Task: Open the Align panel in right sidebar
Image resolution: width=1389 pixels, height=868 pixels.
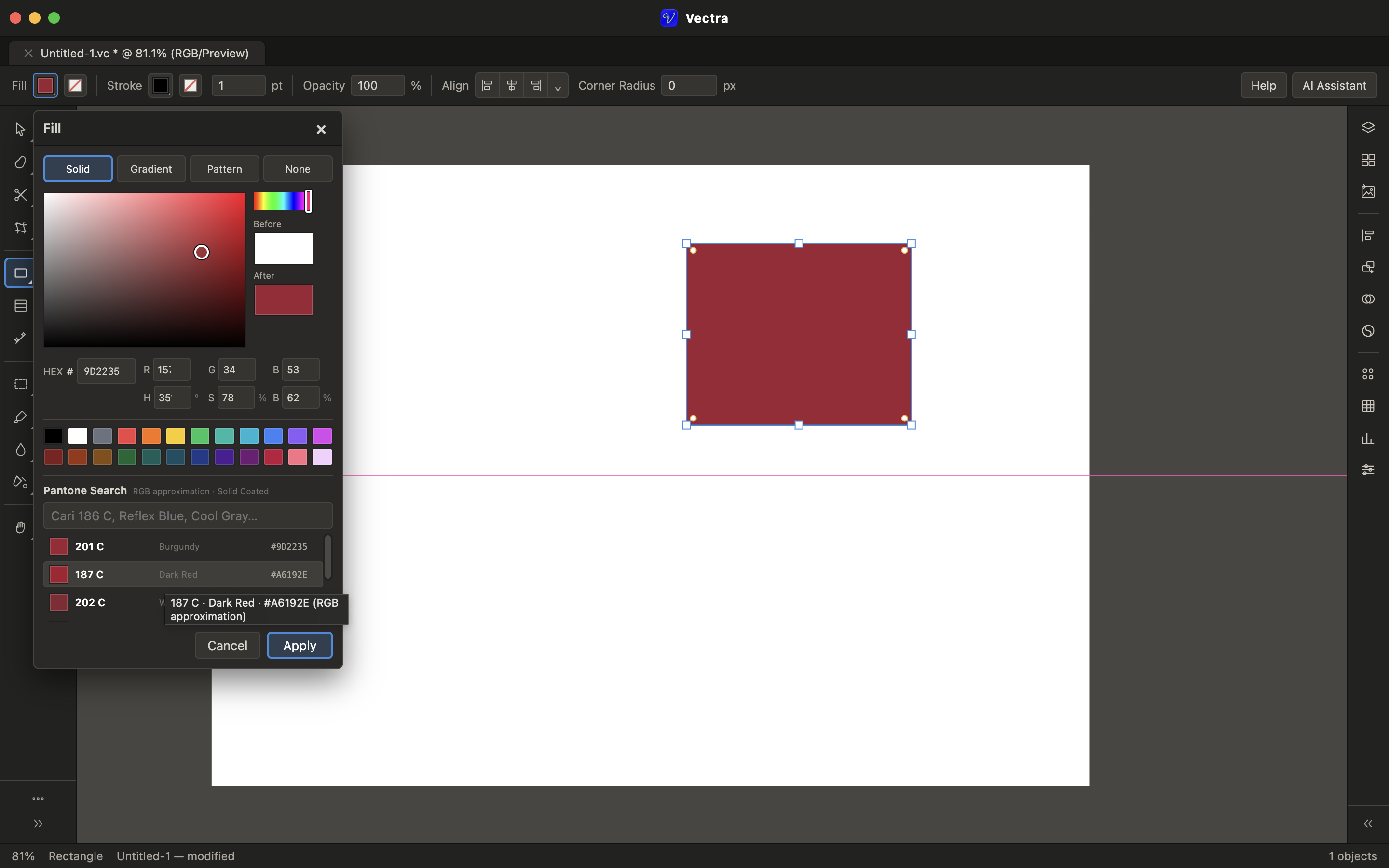Action: pyautogui.click(x=1368, y=235)
